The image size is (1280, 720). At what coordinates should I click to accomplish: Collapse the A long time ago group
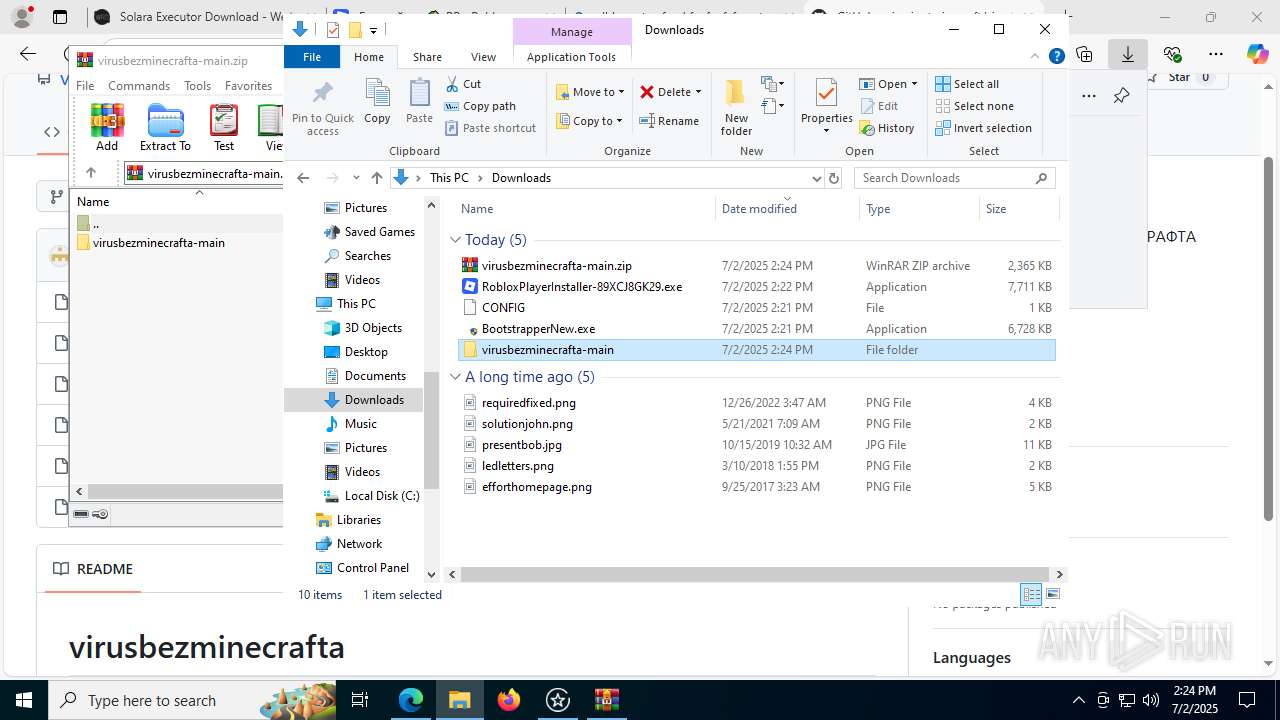coord(455,377)
